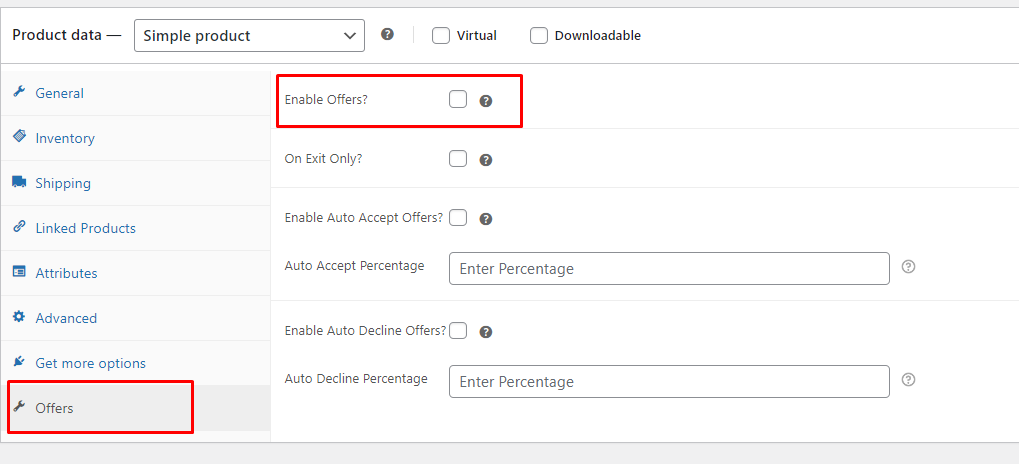Open the product type dropdown showing Simple product

(x=249, y=36)
